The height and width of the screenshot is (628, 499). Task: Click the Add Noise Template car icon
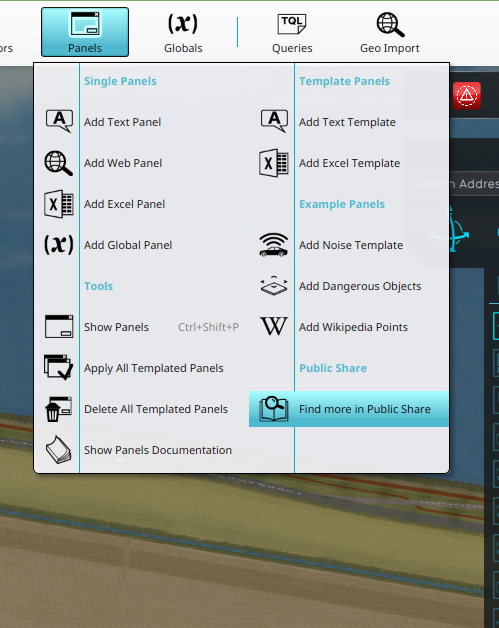click(x=274, y=245)
